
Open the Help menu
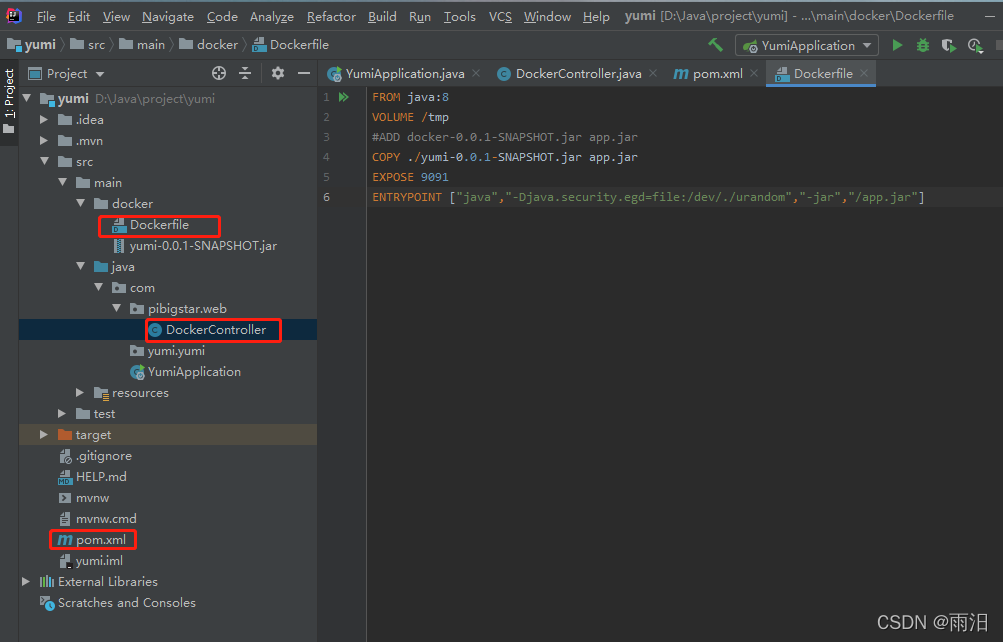tap(596, 17)
